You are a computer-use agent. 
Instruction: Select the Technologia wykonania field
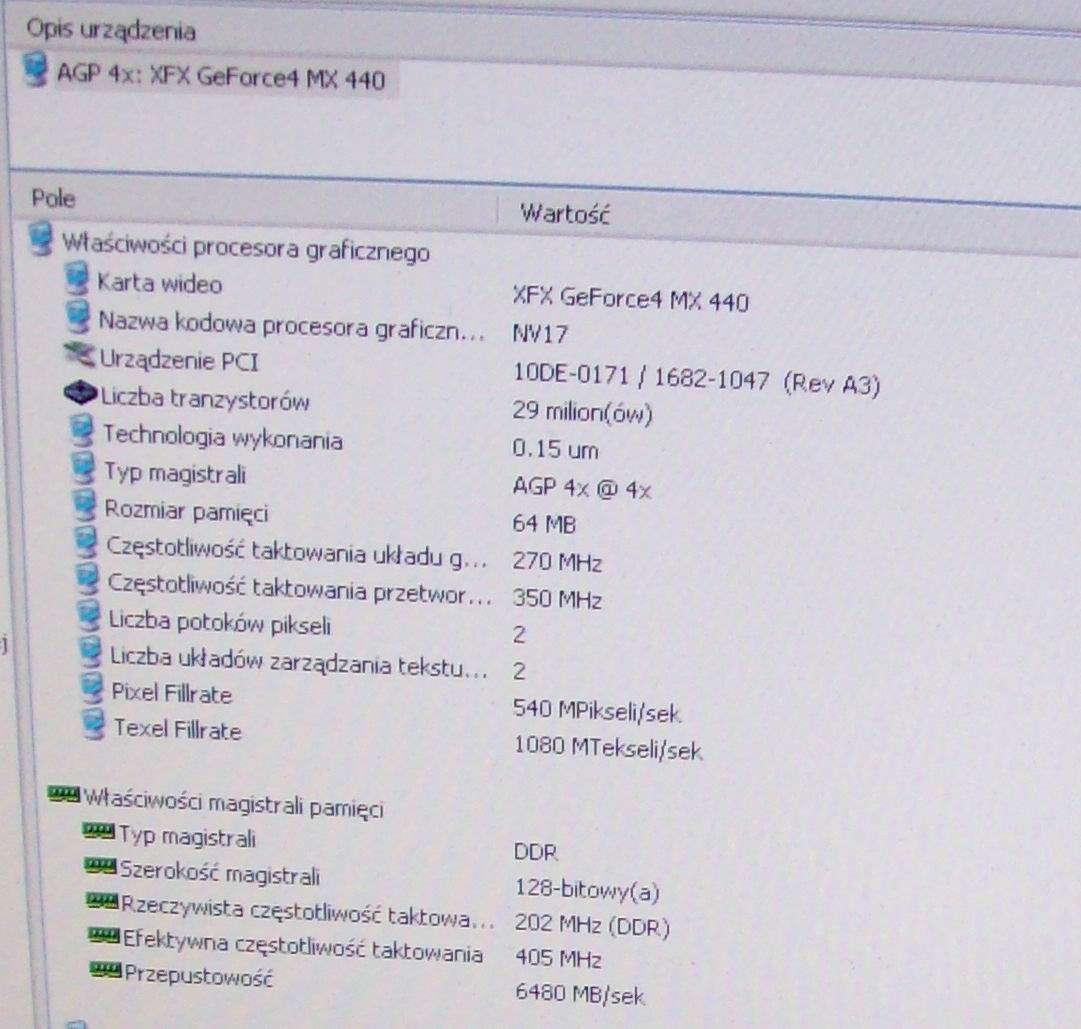click(x=223, y=437)
